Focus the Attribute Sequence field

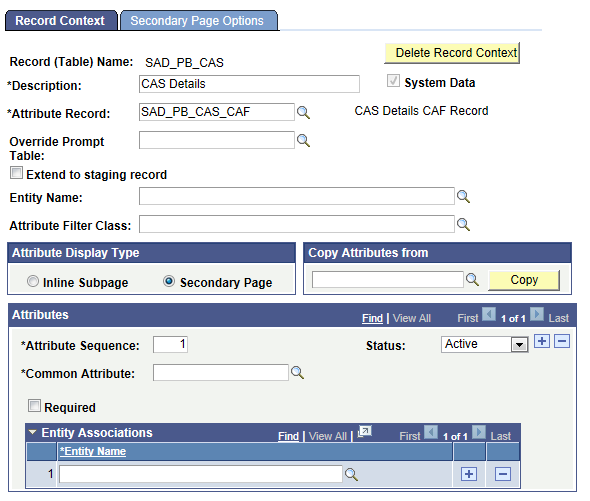tap(170, 344)
